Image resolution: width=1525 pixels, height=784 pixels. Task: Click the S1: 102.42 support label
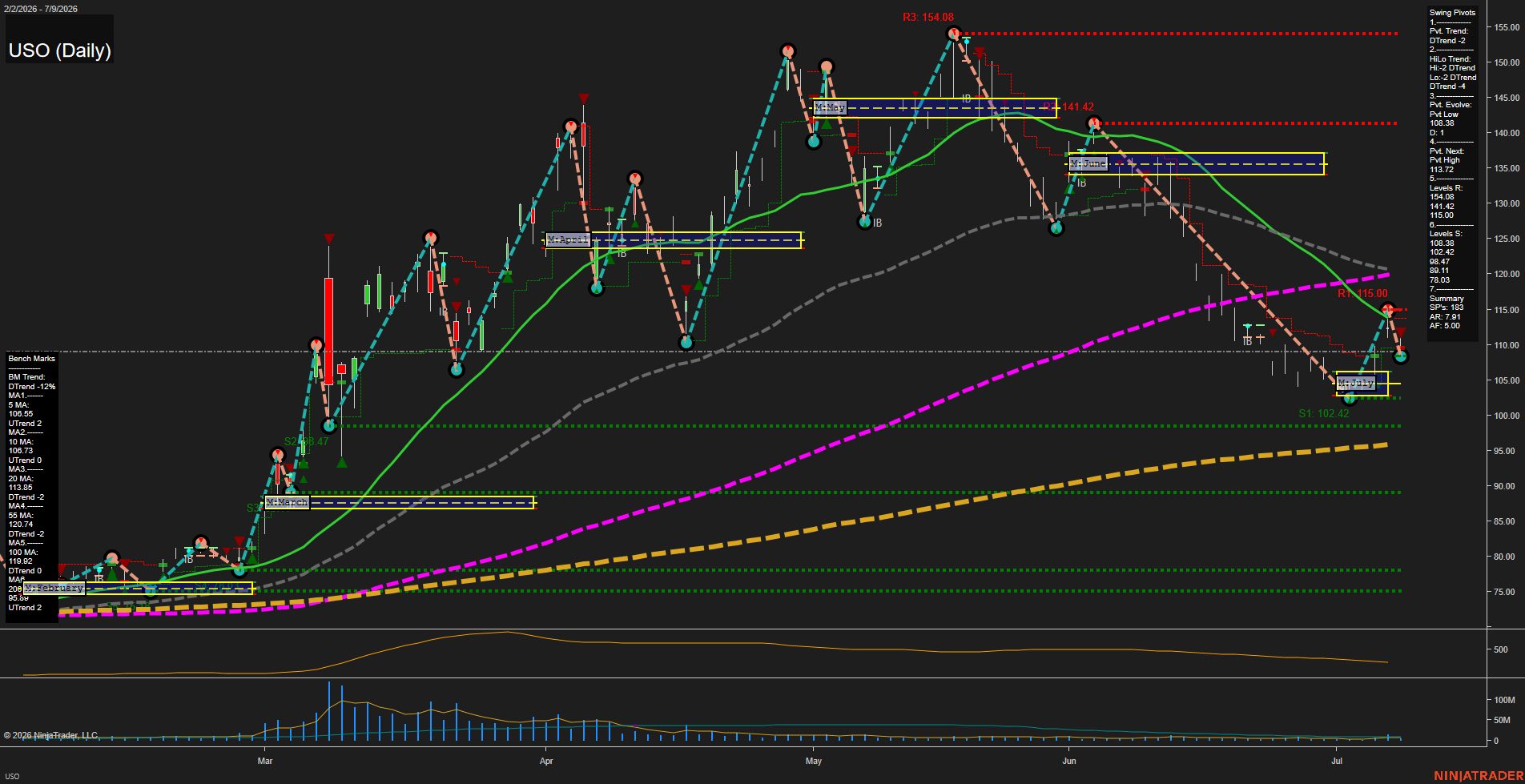[x=1324, y=413]
